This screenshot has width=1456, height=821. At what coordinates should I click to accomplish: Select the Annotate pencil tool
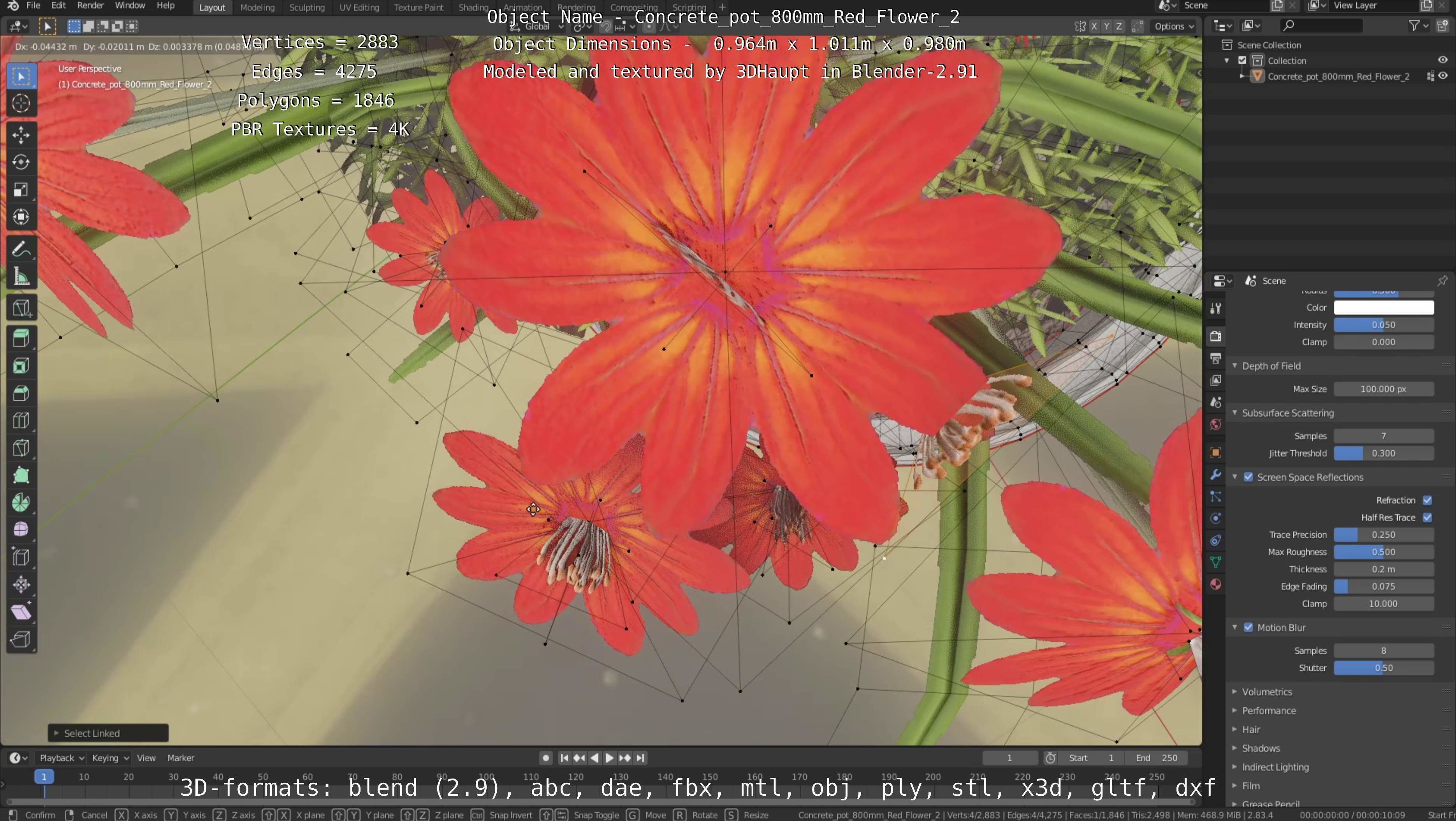(x=21, y=249)
